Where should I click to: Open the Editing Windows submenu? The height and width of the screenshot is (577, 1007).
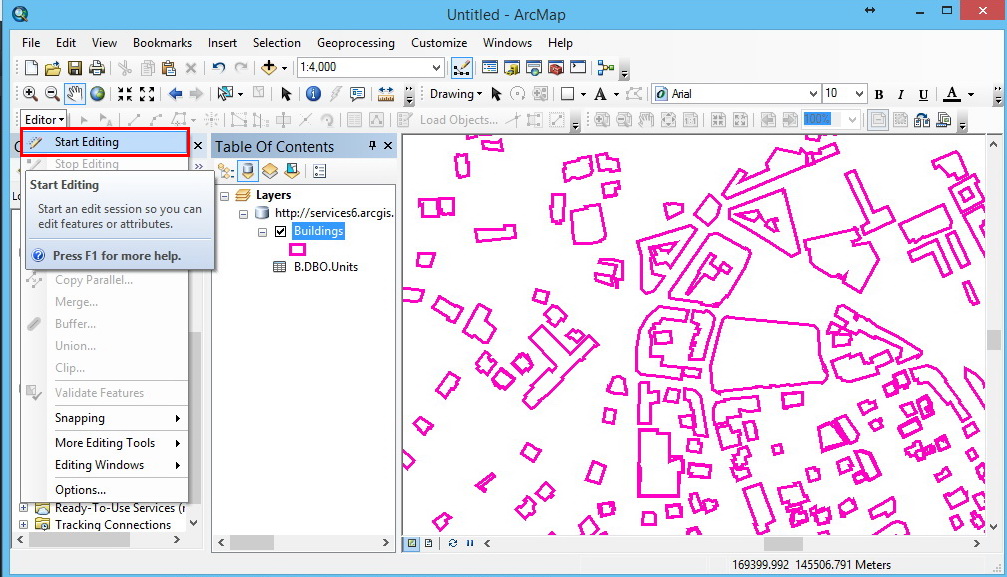pyautogui.click(x=105, y=465)
